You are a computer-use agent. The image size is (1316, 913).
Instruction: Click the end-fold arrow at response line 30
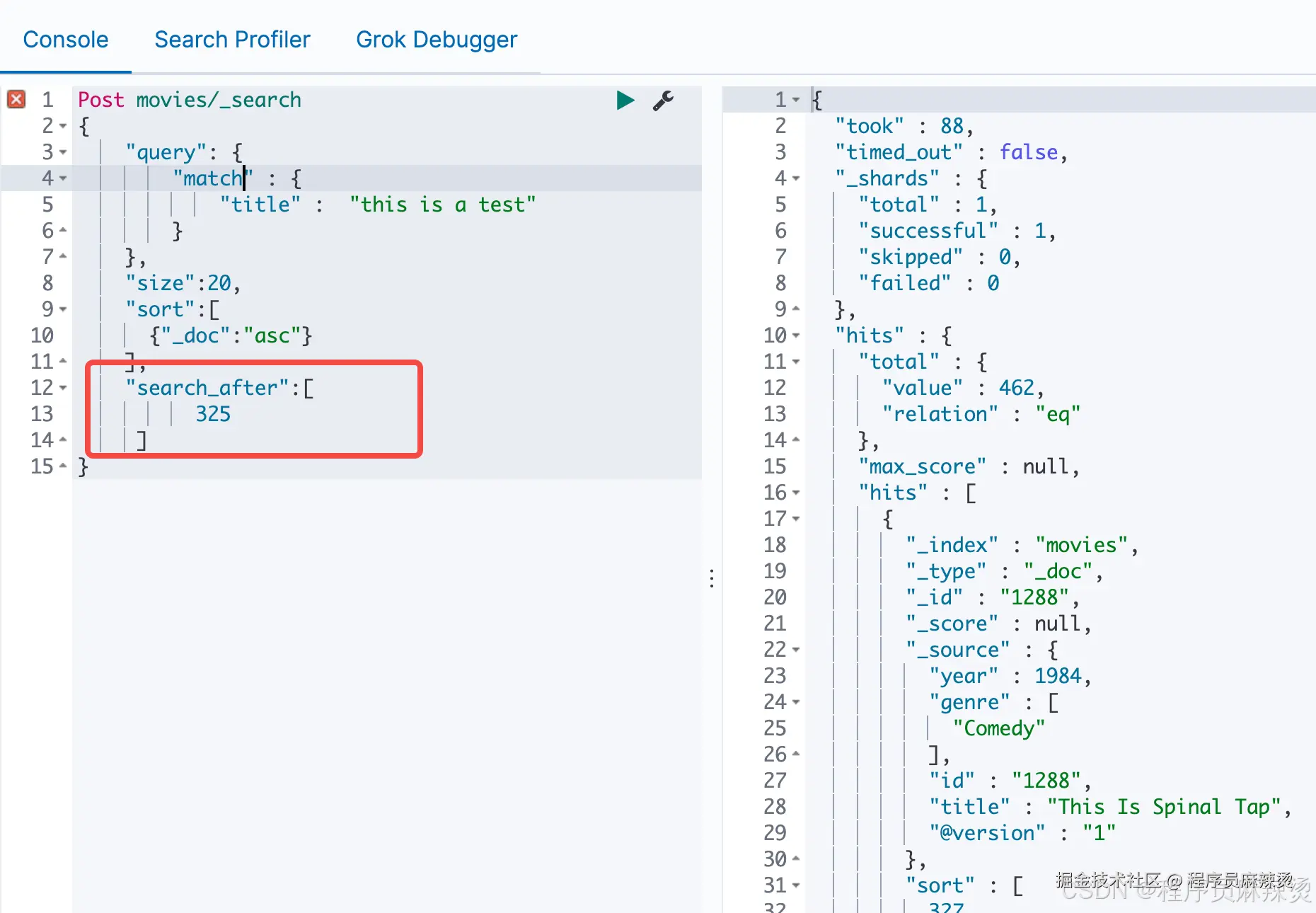coord(796,859)
